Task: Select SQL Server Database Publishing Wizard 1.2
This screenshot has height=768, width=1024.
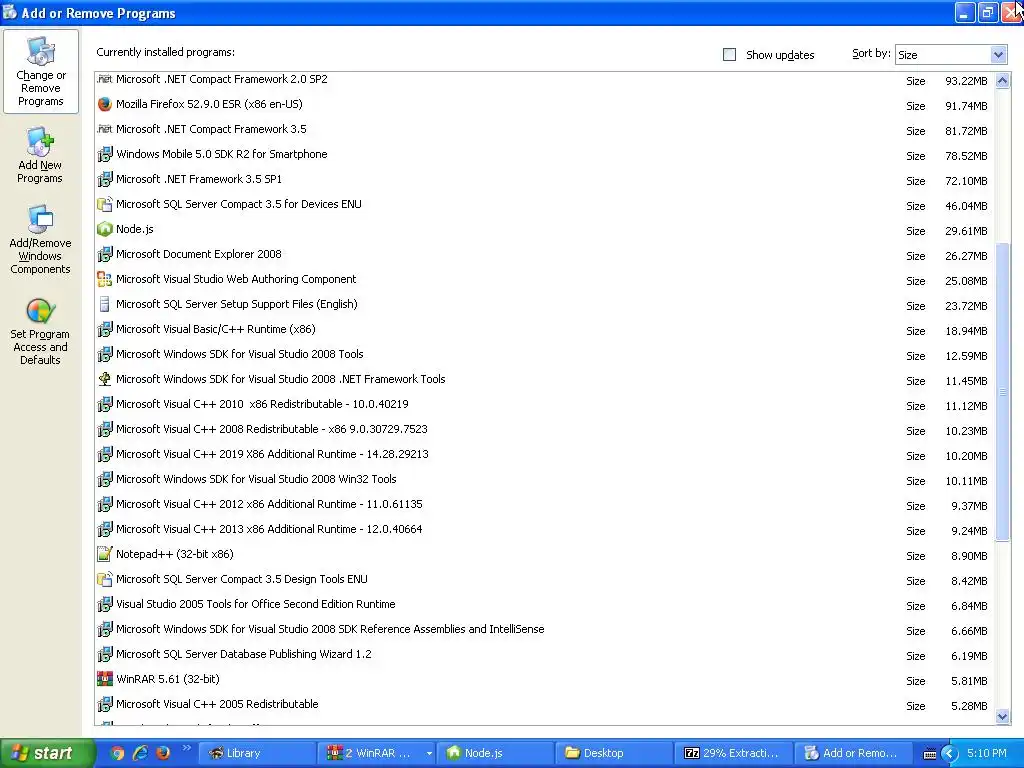Action: (x=545, y=654)
